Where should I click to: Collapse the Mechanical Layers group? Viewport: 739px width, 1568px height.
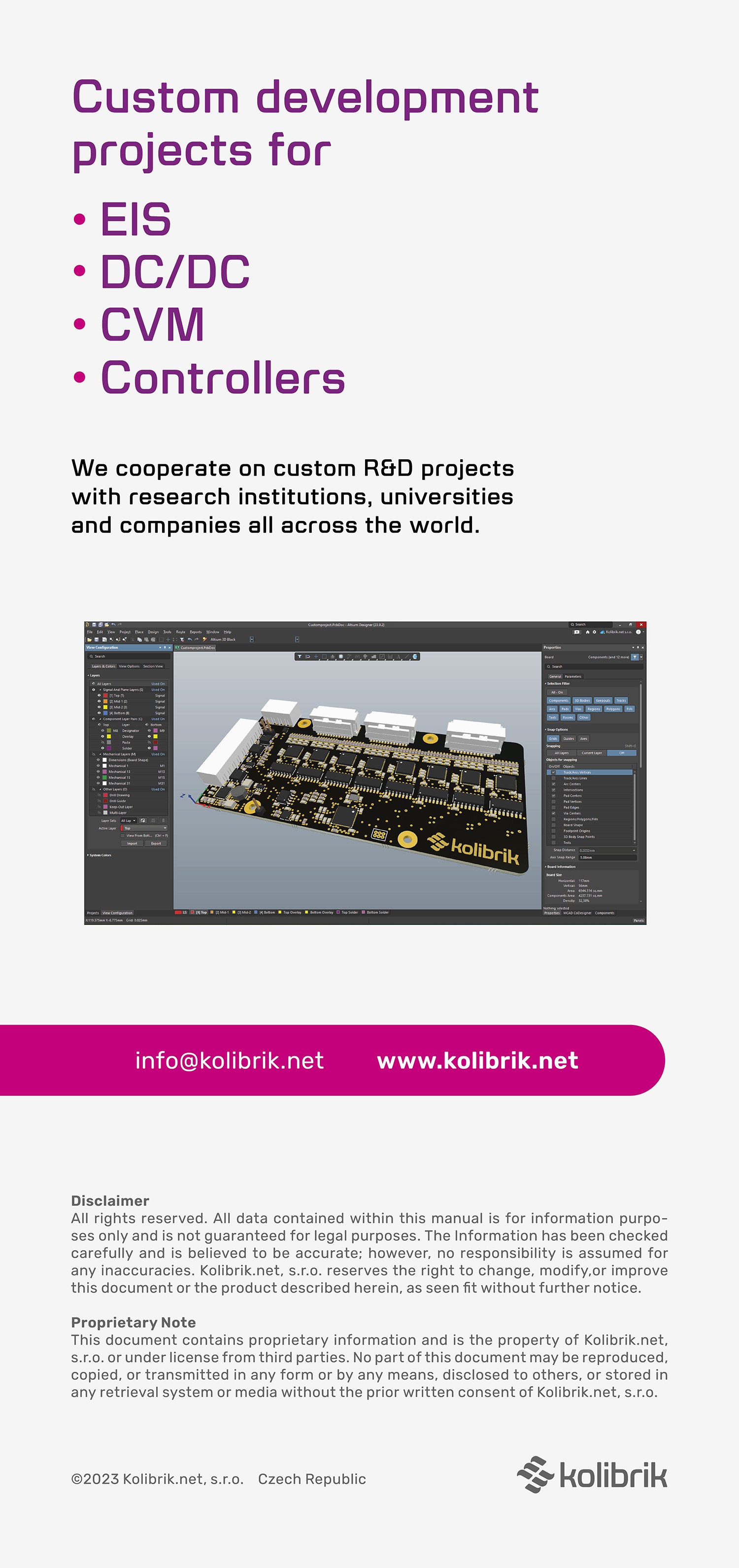(101, 754)
